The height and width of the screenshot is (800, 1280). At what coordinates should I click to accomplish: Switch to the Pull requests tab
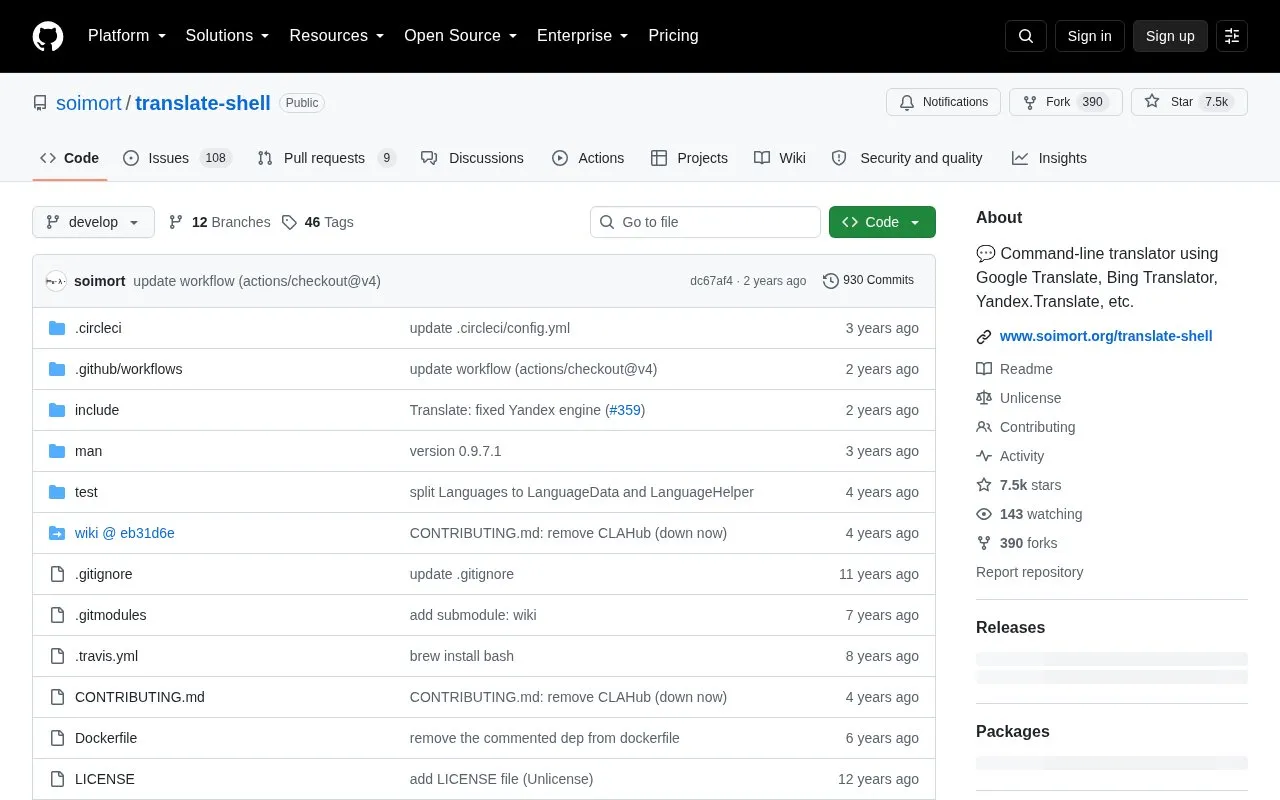click(326, 158)
